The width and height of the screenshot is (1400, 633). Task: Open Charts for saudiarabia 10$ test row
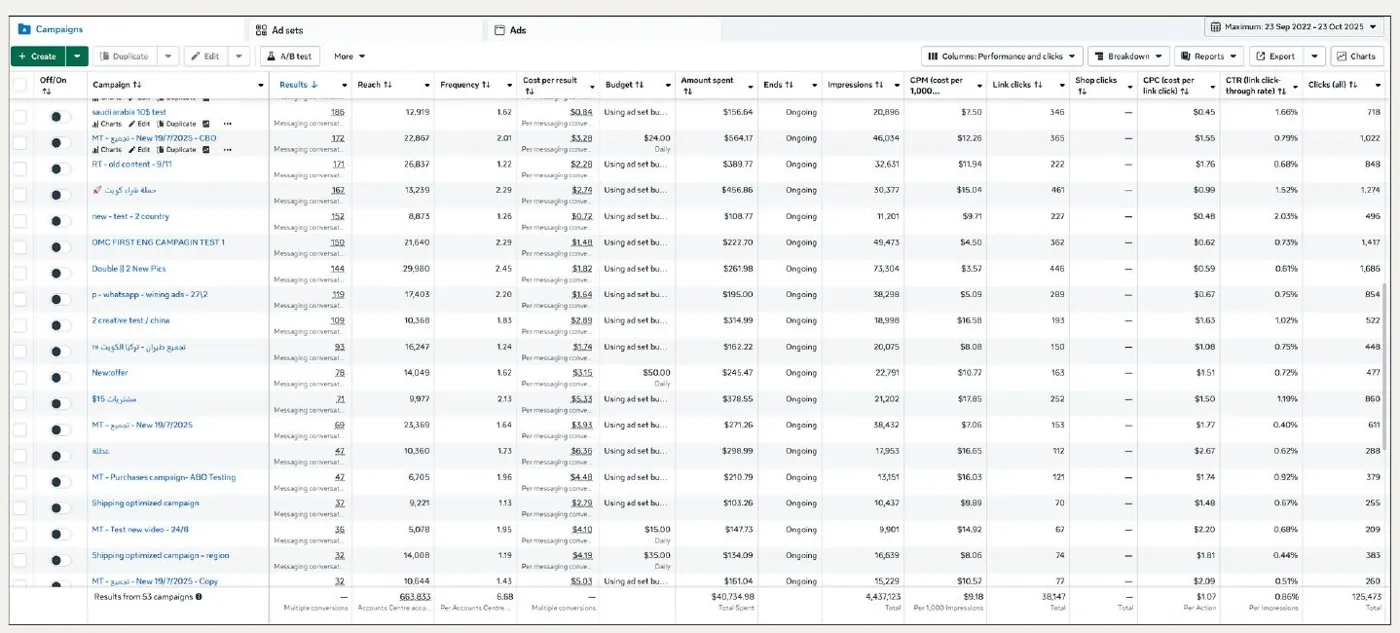(106, 124)
